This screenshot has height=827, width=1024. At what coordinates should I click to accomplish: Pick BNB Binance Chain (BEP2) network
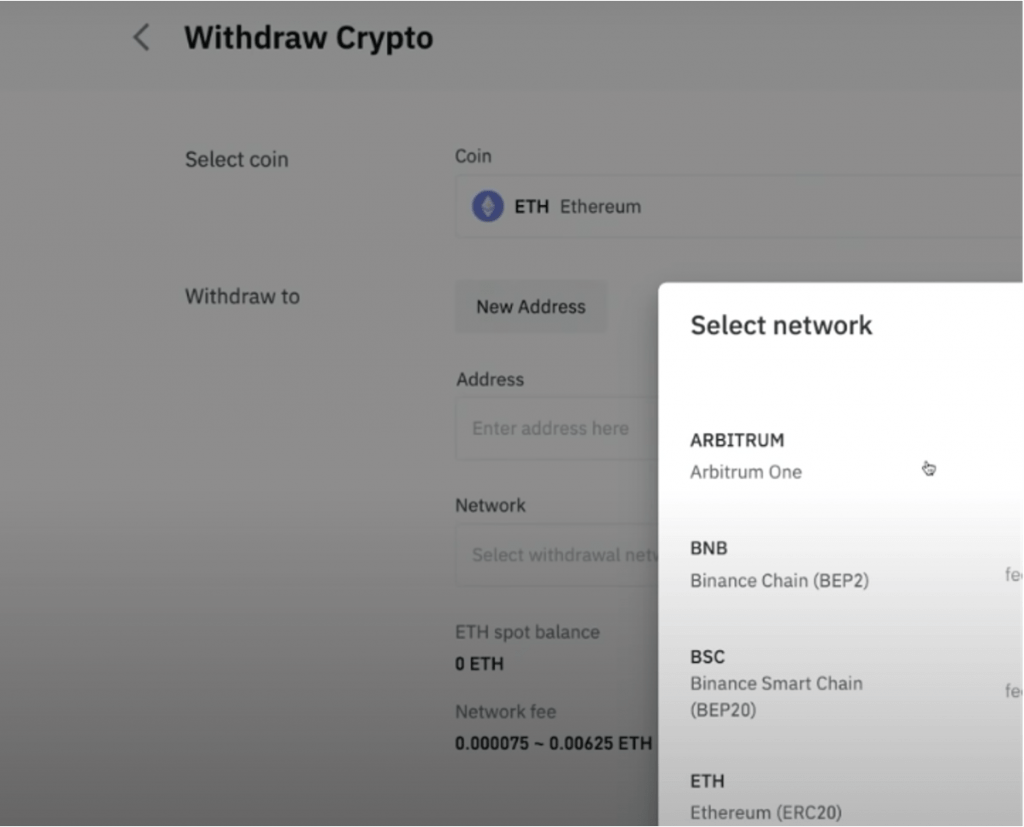point(800,564)
